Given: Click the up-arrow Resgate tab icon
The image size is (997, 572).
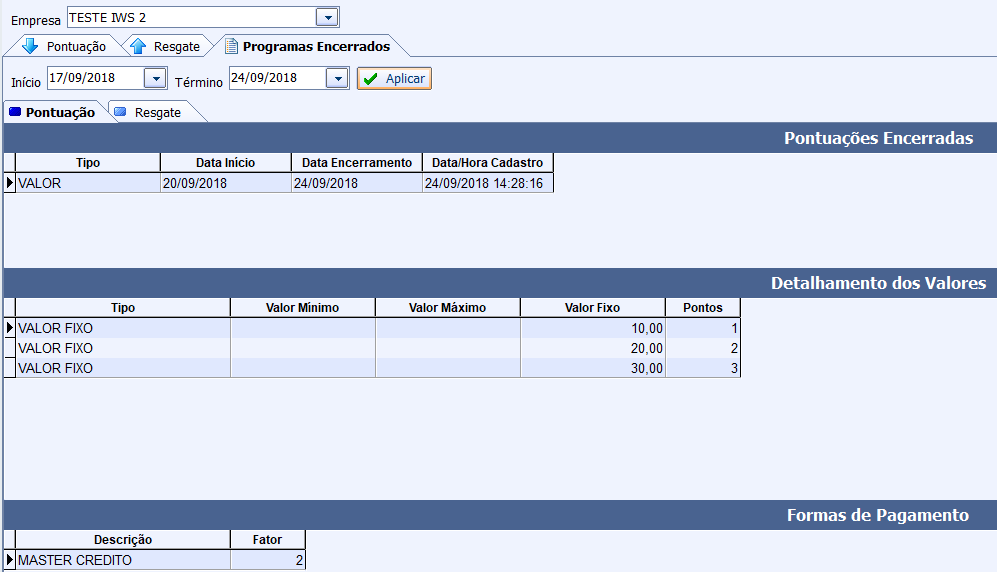Looking at the screenshot, I should 138,46.
